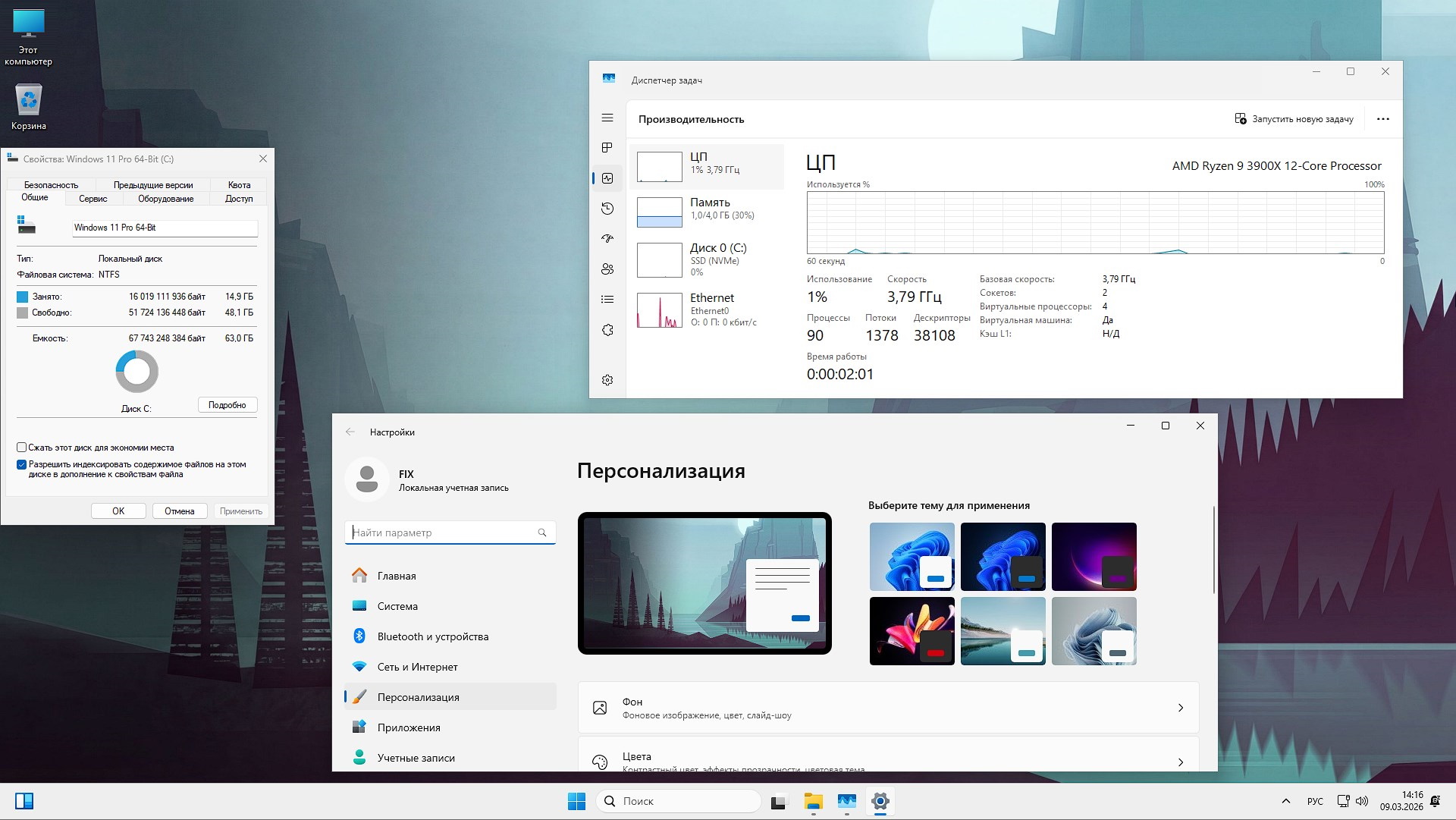
Task: Click the Подробно button in disk properties
Action: tap(227, 404)
